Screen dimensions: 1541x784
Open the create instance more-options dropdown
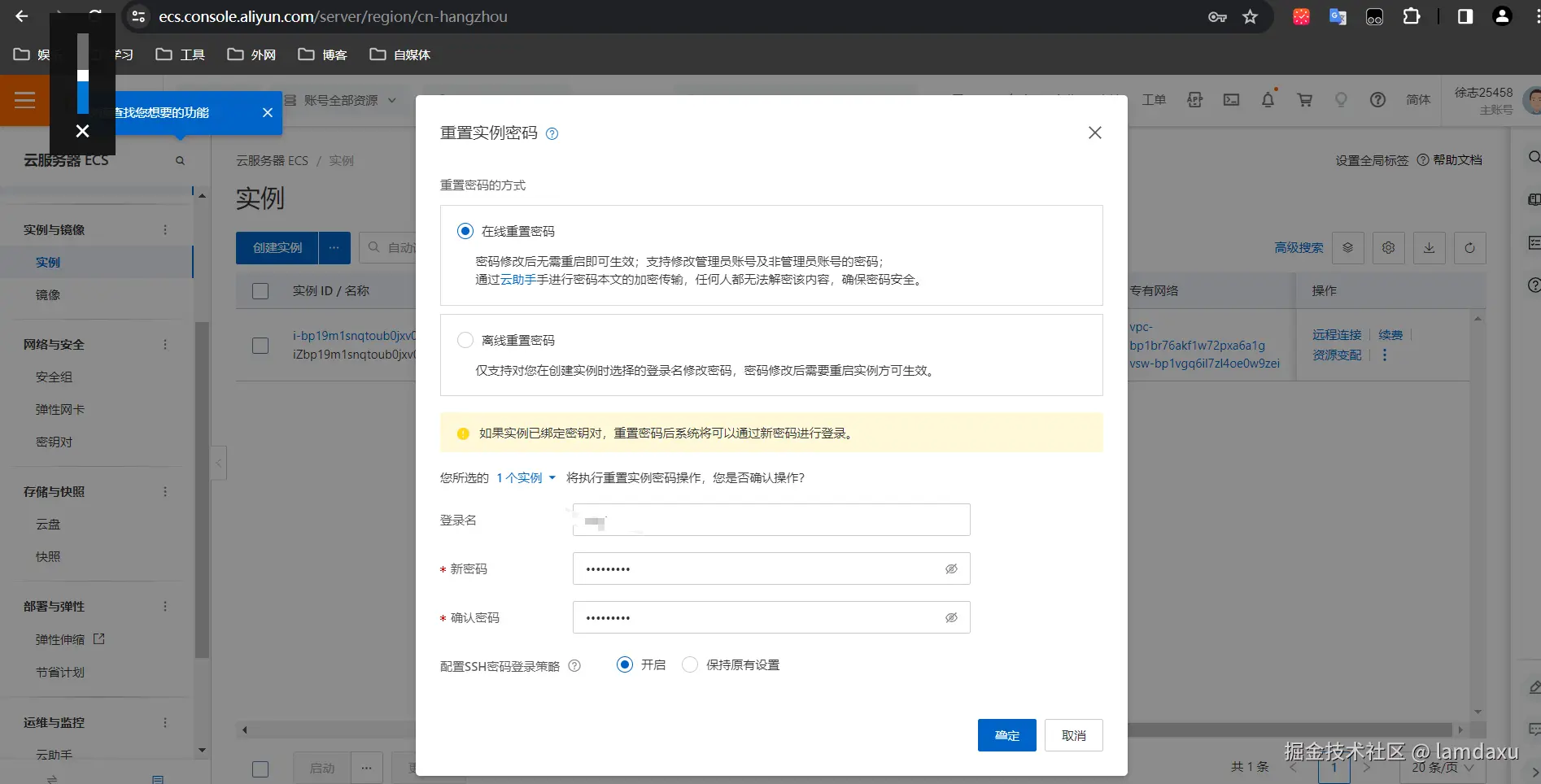(334, 248)
